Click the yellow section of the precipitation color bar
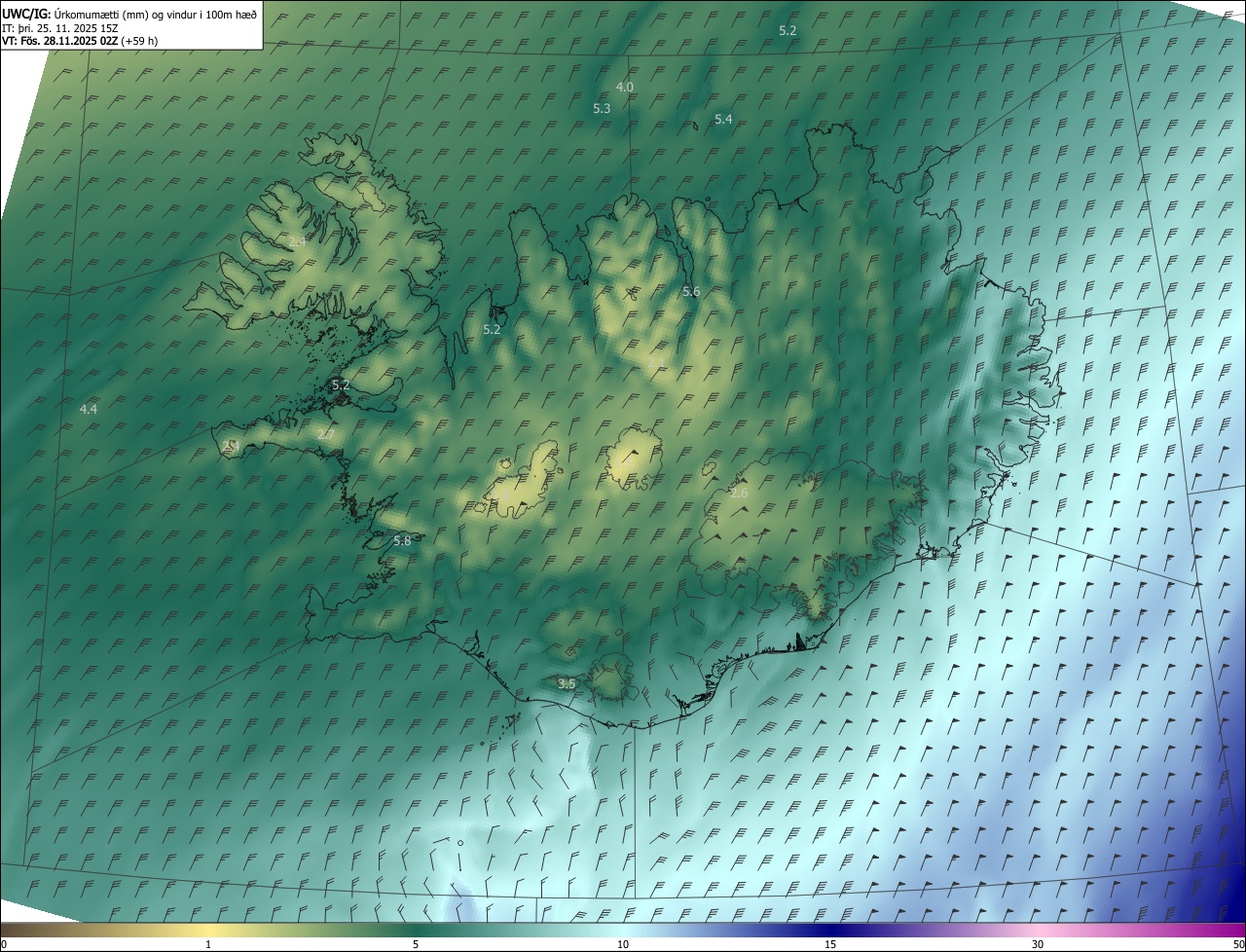Viewport: 1246px width, 952px height. 208,931
